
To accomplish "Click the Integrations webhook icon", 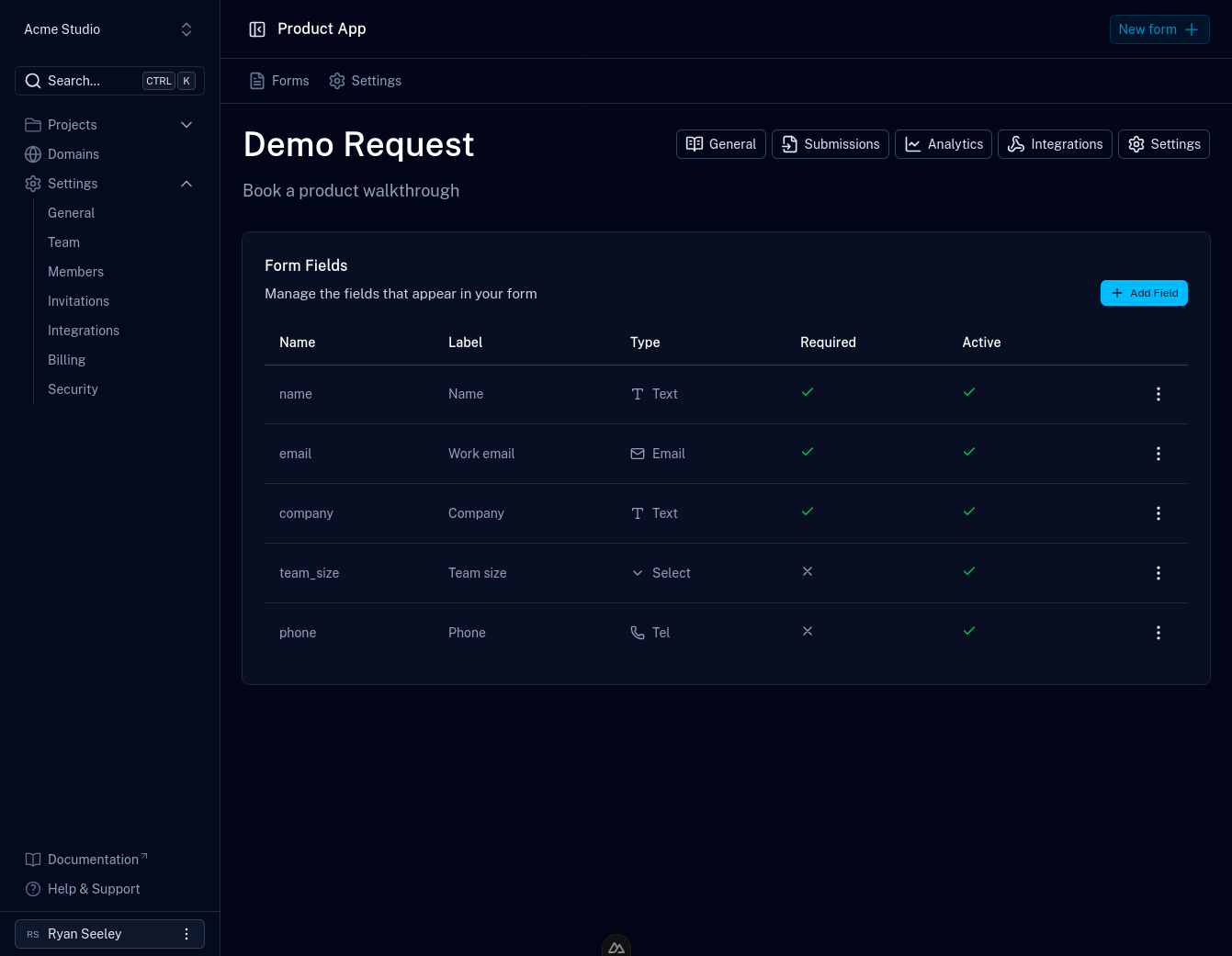I will (x=1016, y=144).
